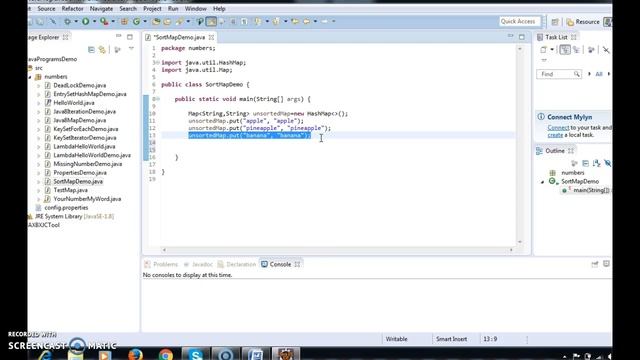Open the Refactor menu
Viewport: 640px width, 360px height.
(x=72, y=9)
